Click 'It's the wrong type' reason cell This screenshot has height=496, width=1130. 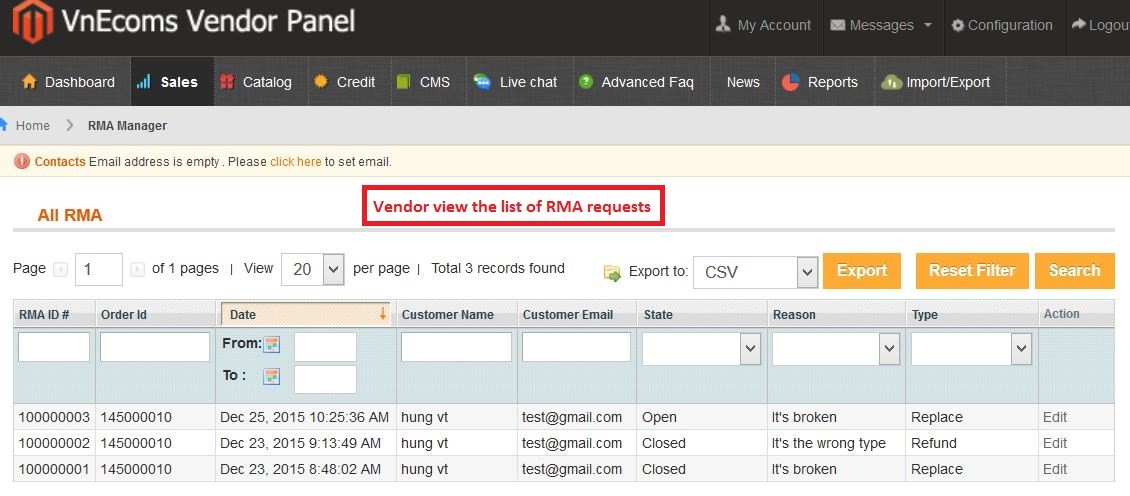(x=829, y=443)
